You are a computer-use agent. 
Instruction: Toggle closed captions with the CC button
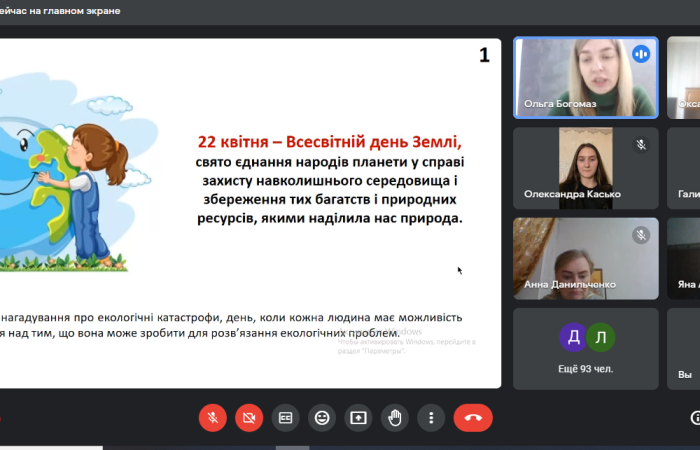pyautogui.click(x=285, y=417)
